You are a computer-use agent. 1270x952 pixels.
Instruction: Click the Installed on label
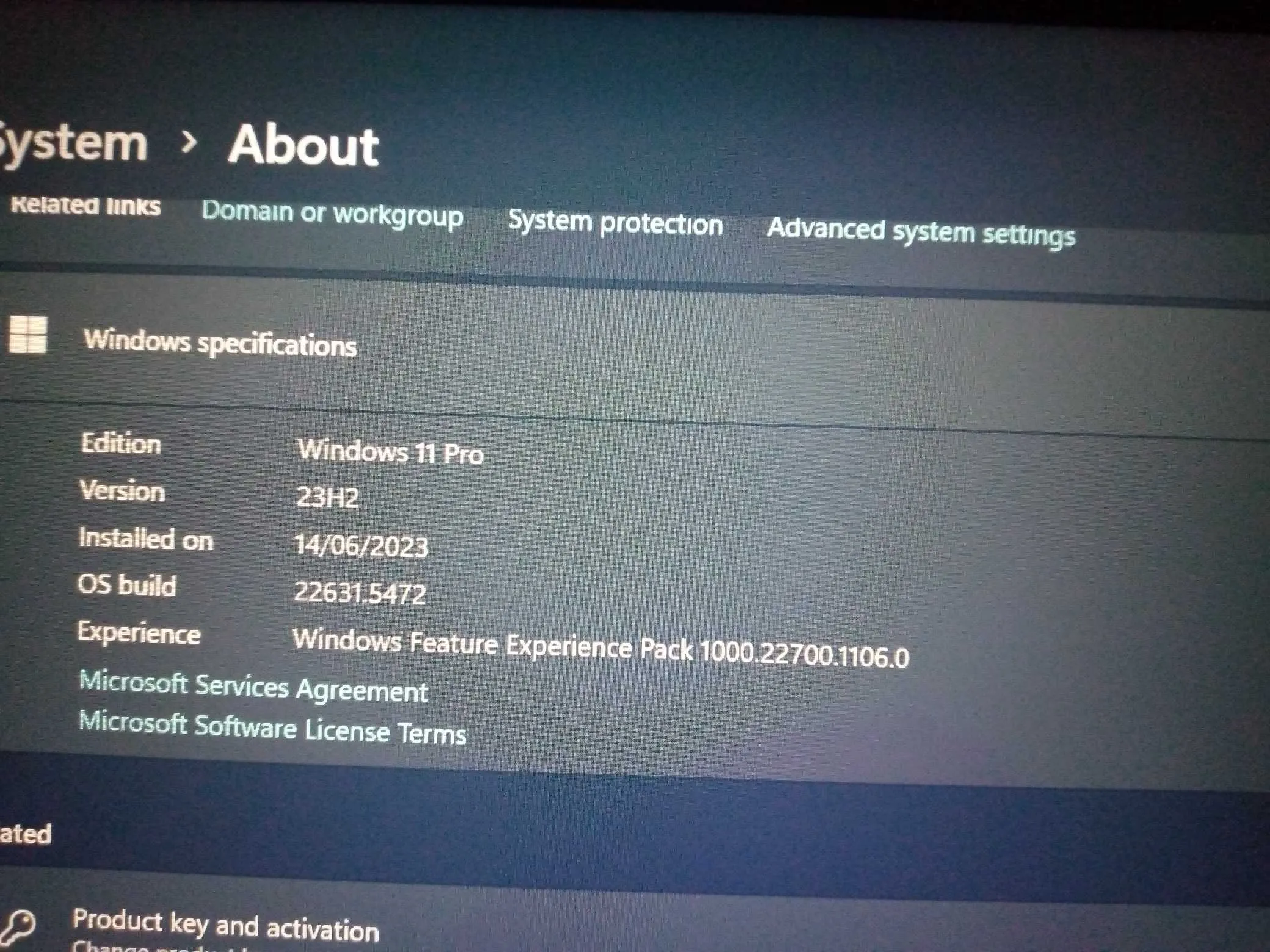pos(146,539)
